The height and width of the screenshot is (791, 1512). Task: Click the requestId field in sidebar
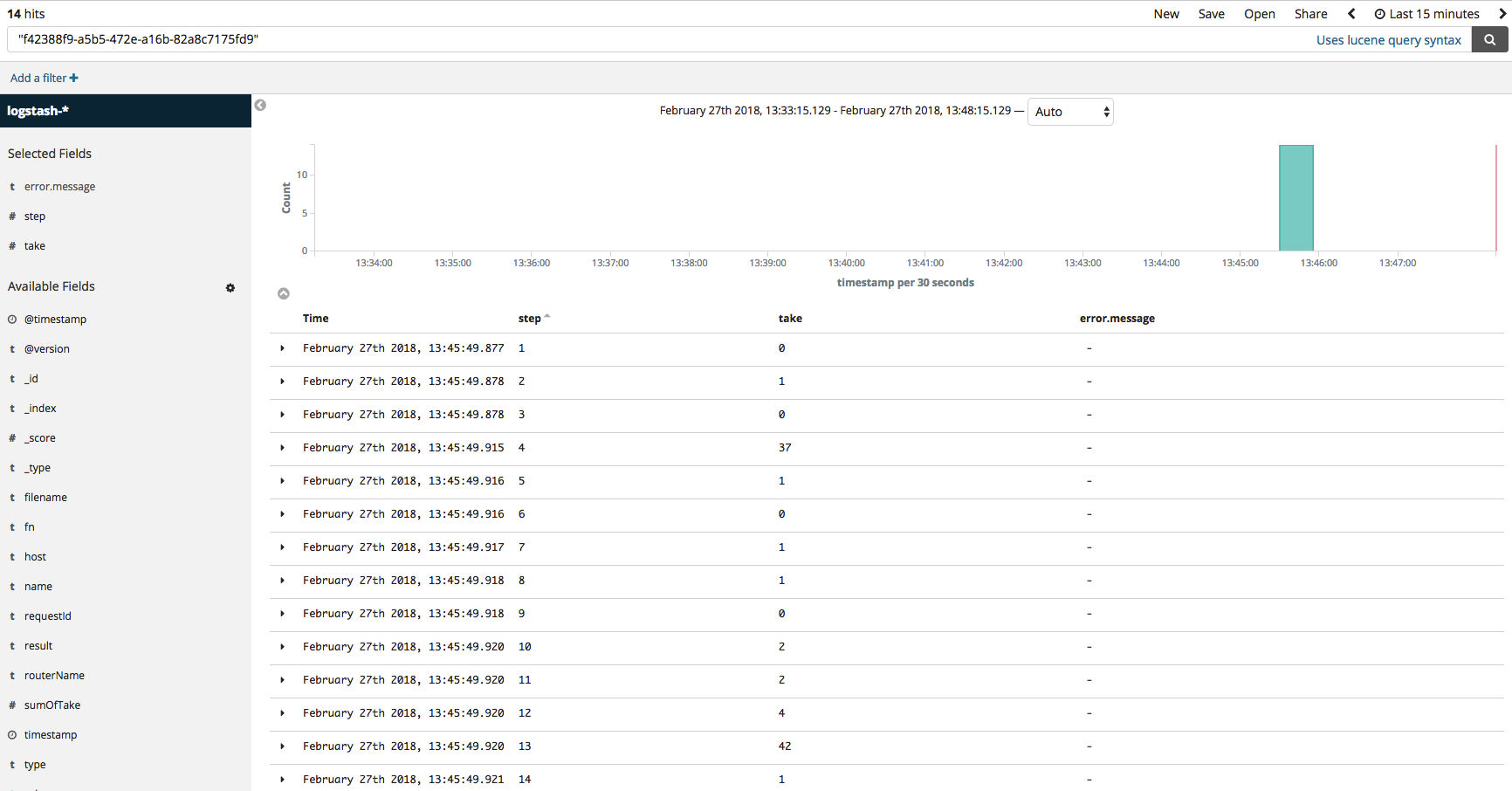point(48,616)
